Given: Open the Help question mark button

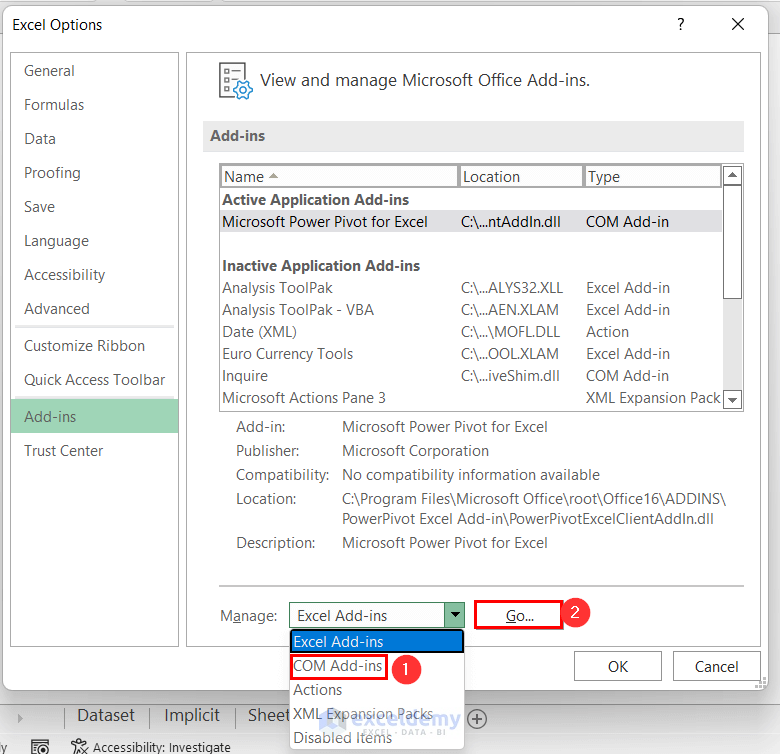Looking at the screenshot, I should pos(681,24).
